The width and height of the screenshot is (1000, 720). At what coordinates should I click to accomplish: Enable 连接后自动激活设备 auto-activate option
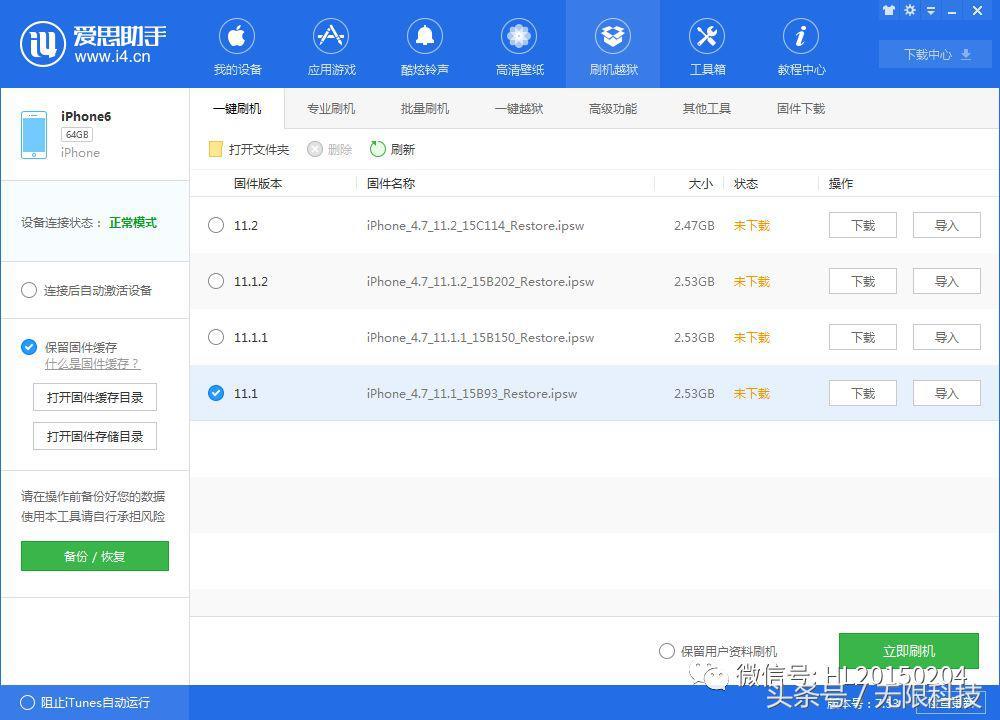(29, 290)
